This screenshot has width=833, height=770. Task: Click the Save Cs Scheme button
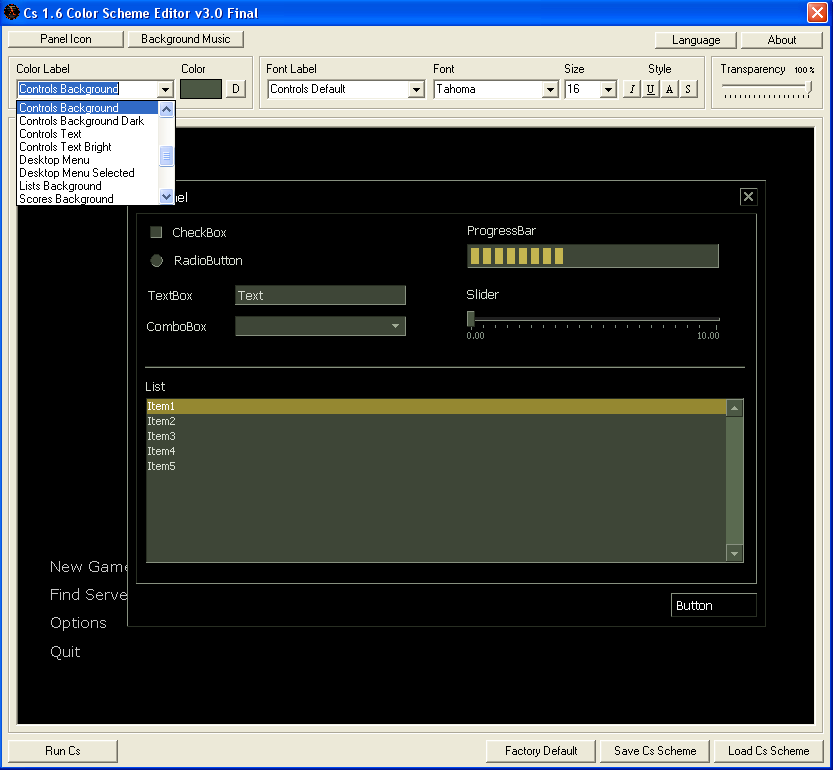pyautogui.click(x=655, y=751)
